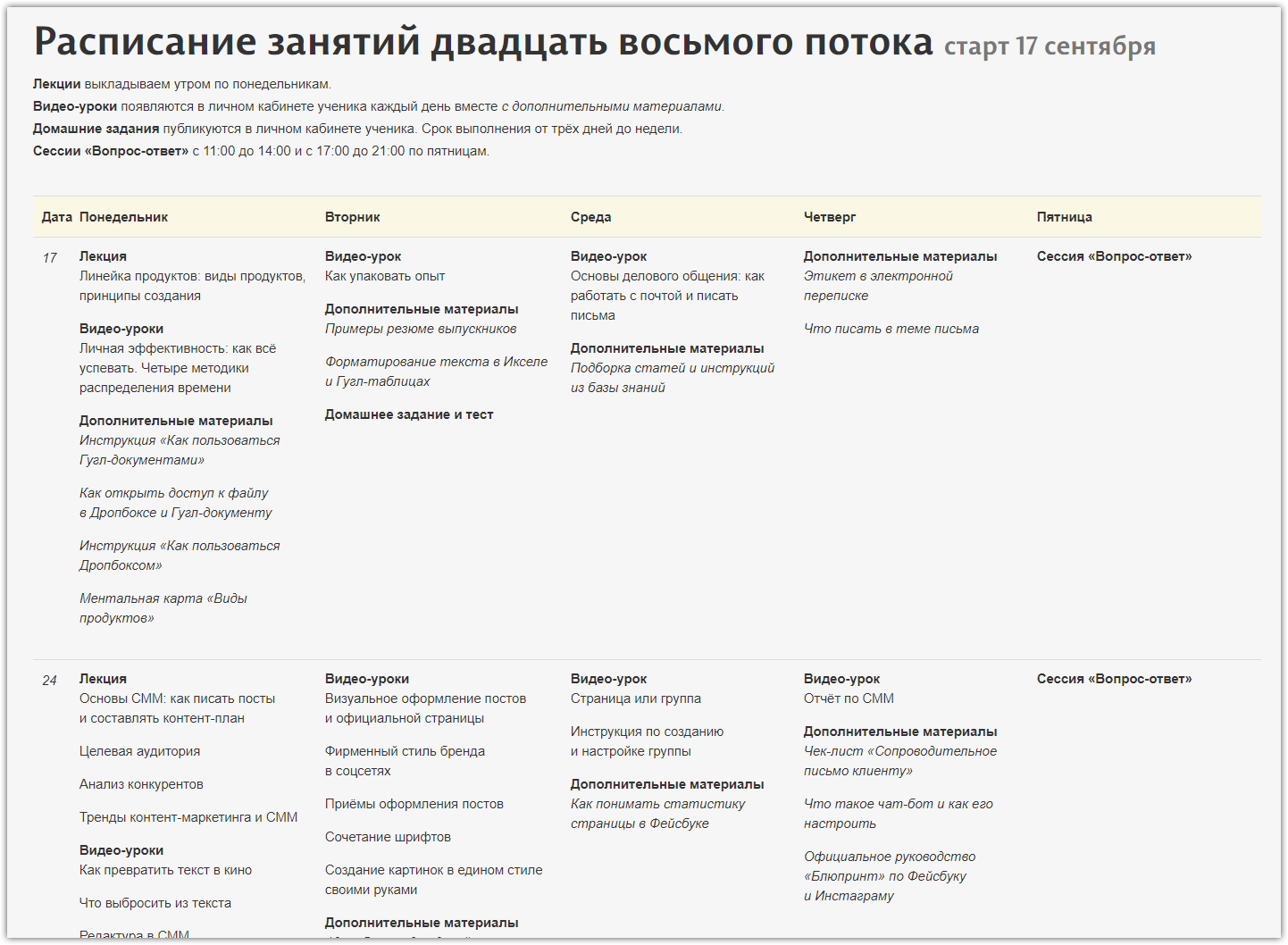Click the «Пятница» column header

pos(1064,217)
